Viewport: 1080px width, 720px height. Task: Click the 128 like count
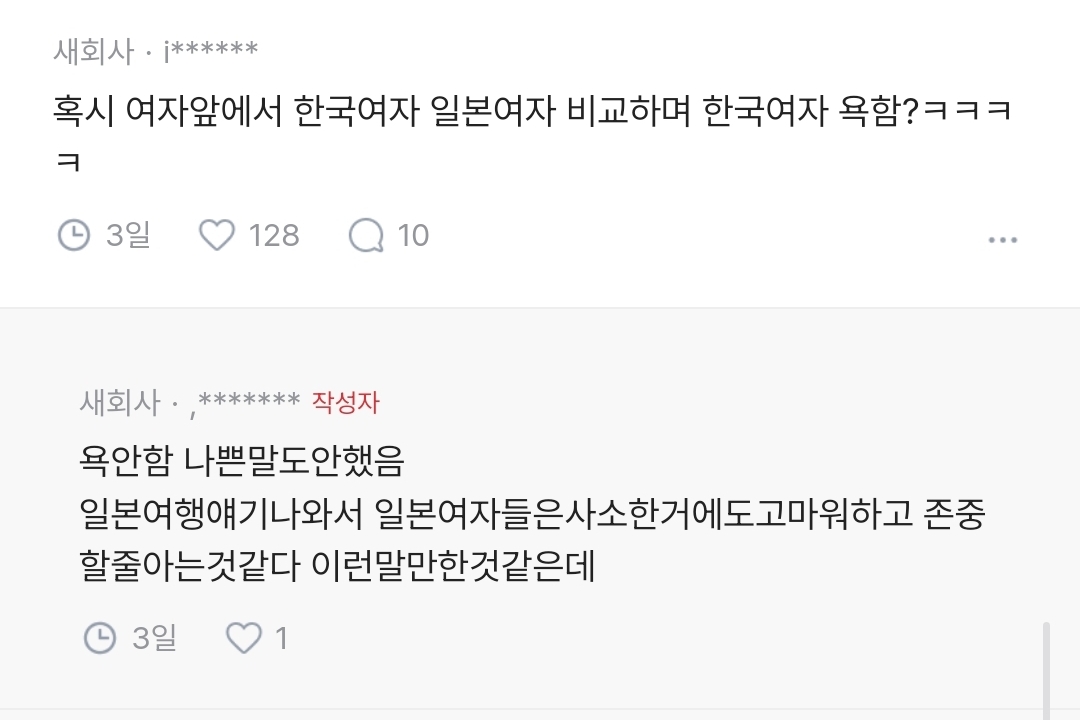tap(273, 236)
